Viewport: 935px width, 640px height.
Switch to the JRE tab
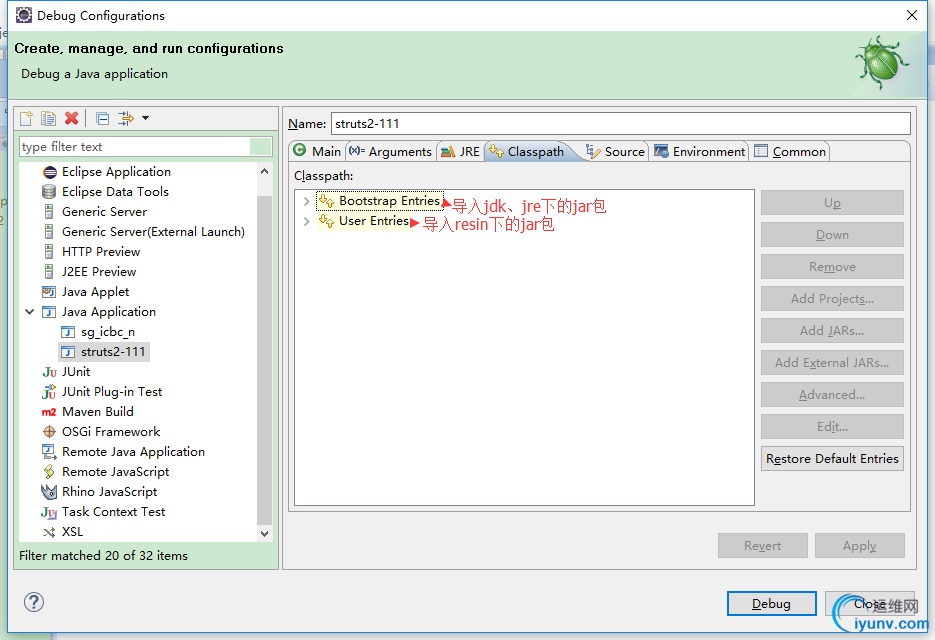point(460,152)
